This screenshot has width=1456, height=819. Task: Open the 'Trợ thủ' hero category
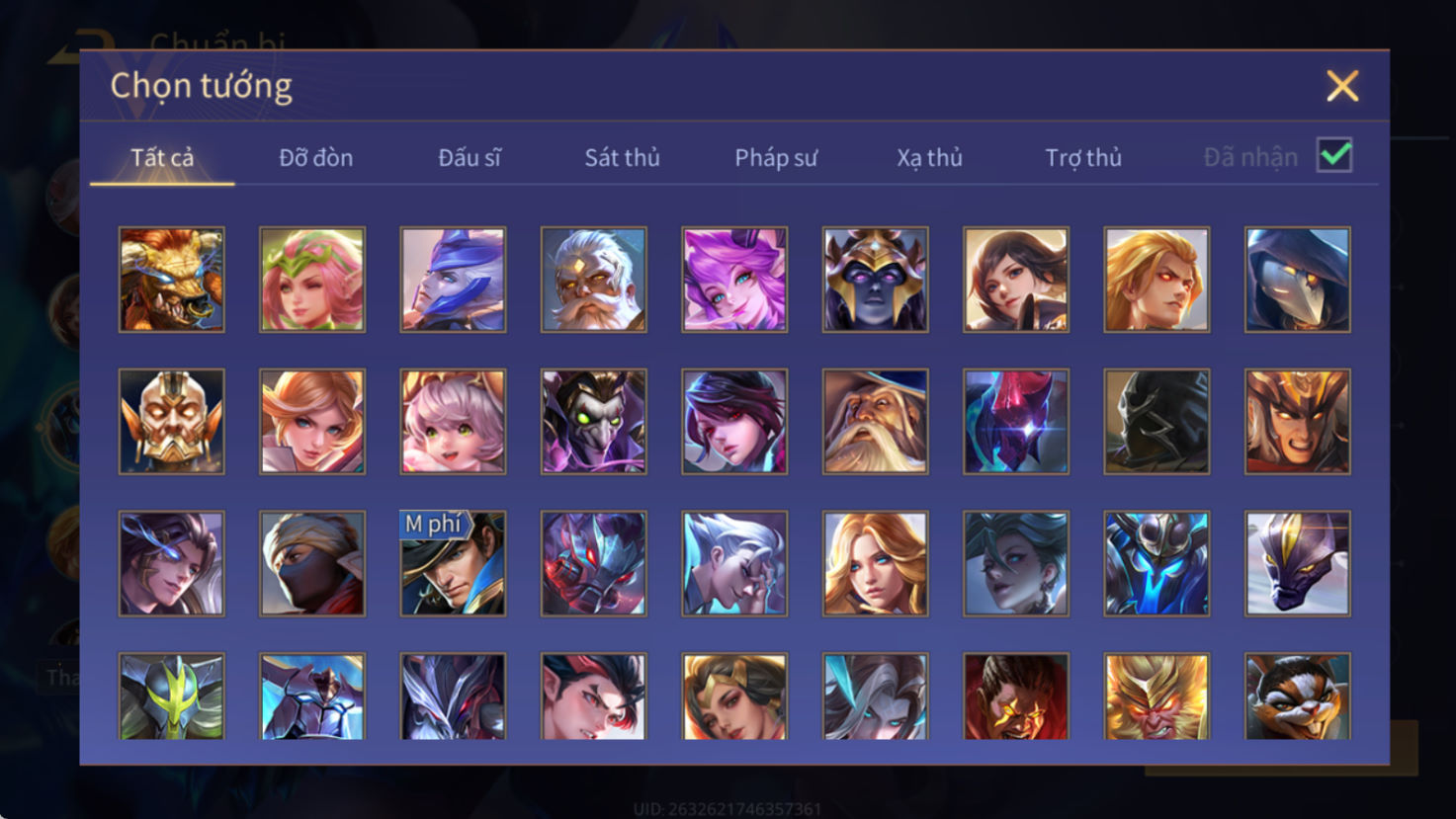(1083, 157)
